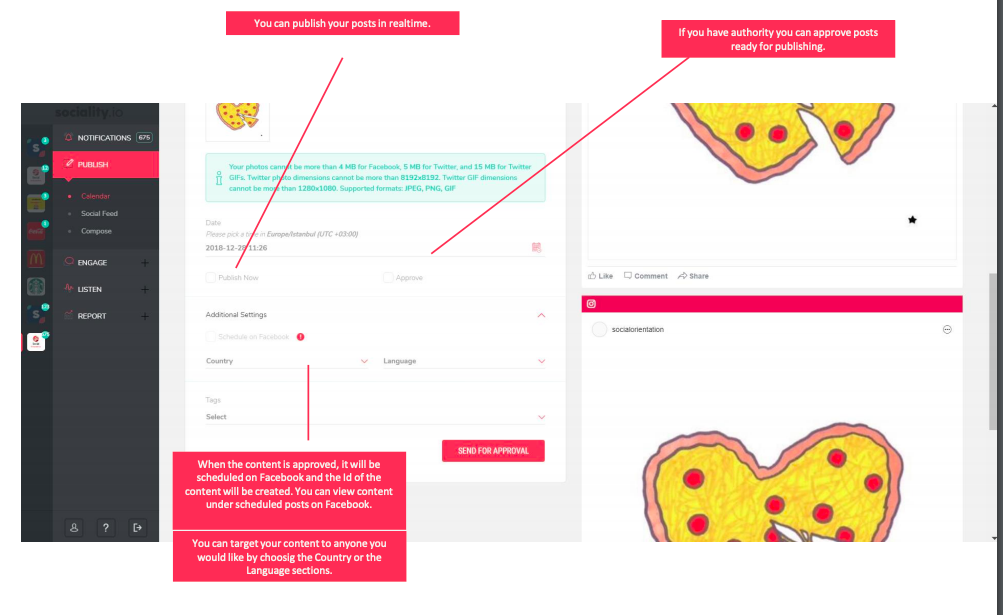
Task: Open the Country dropdown
Action: click(x=287, y=361)
